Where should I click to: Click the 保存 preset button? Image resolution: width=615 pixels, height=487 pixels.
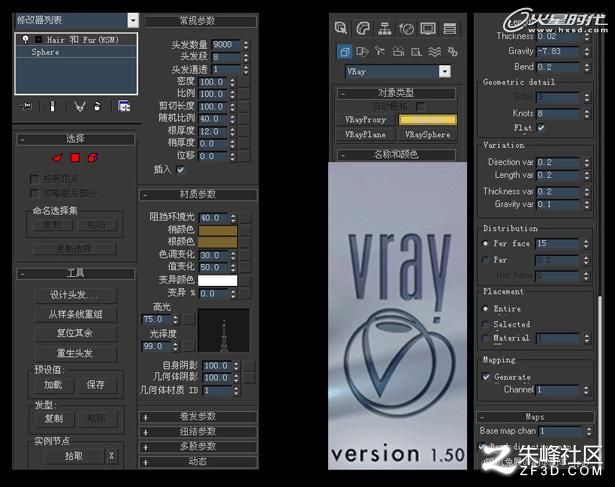[96, 385]
